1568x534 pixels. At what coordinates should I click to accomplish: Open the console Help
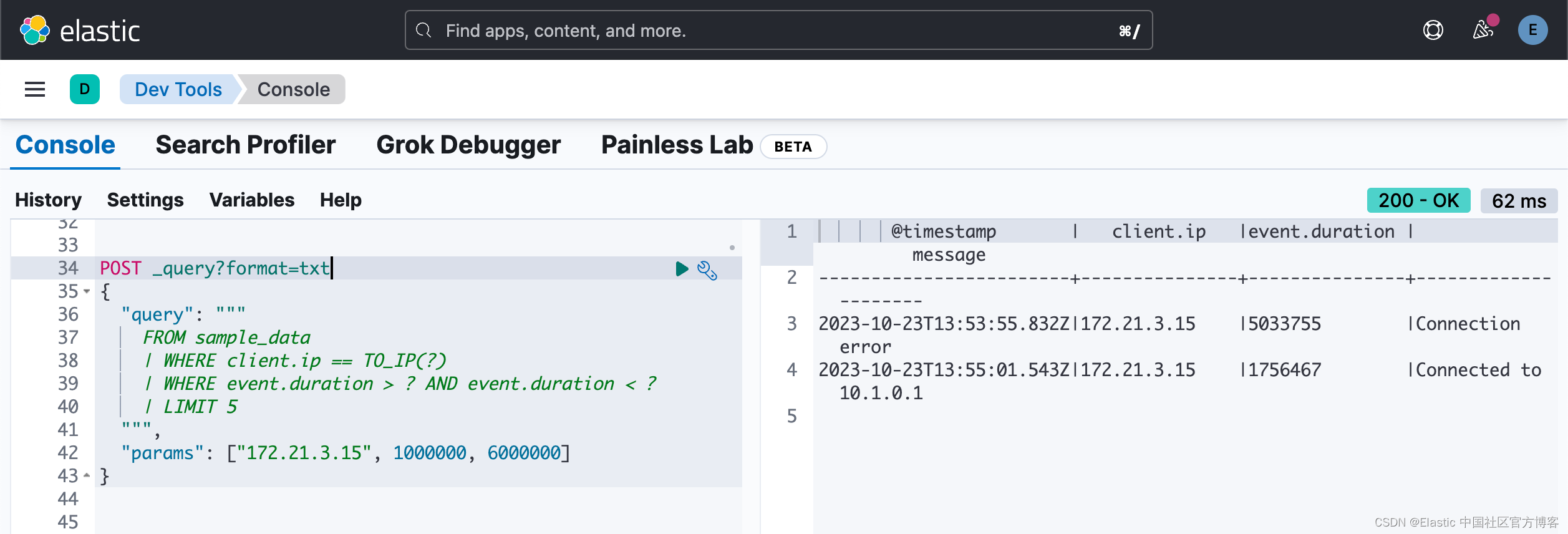341,200
